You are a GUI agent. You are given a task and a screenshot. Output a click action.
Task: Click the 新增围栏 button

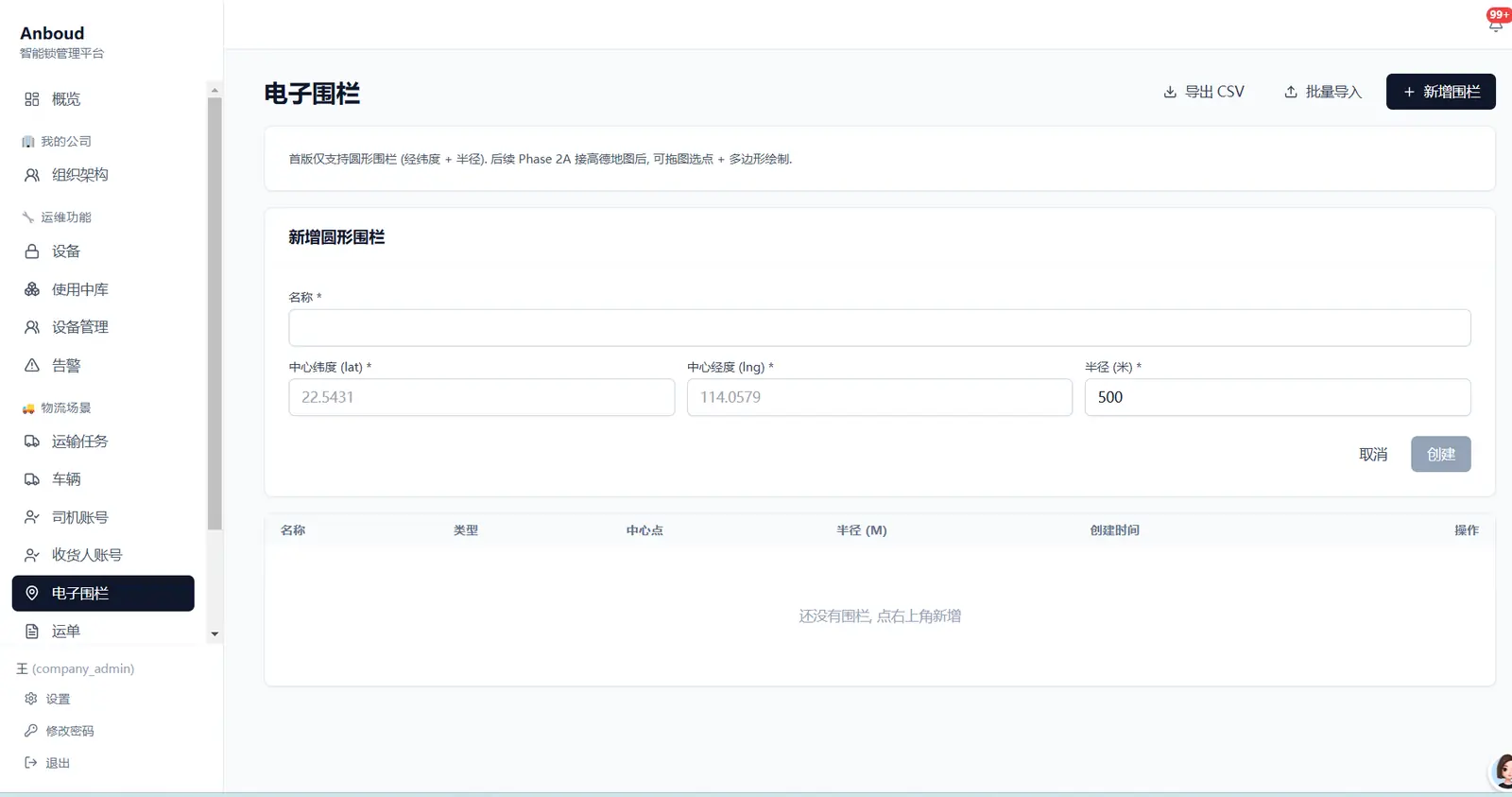[x=1441, y=92]
